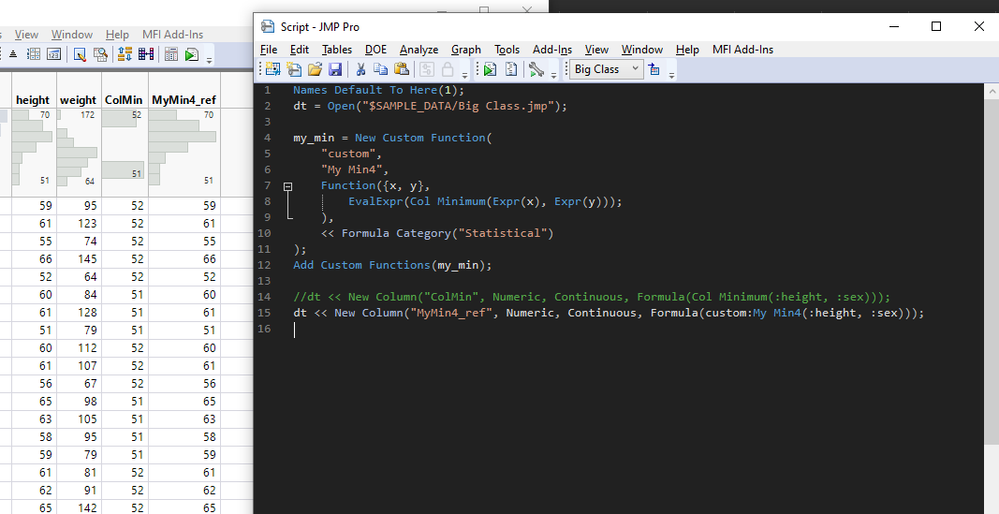Click the script editor vertical scrollbar up arrow
The width and height of the screenshot is (999, 514).
pos(992,92)
